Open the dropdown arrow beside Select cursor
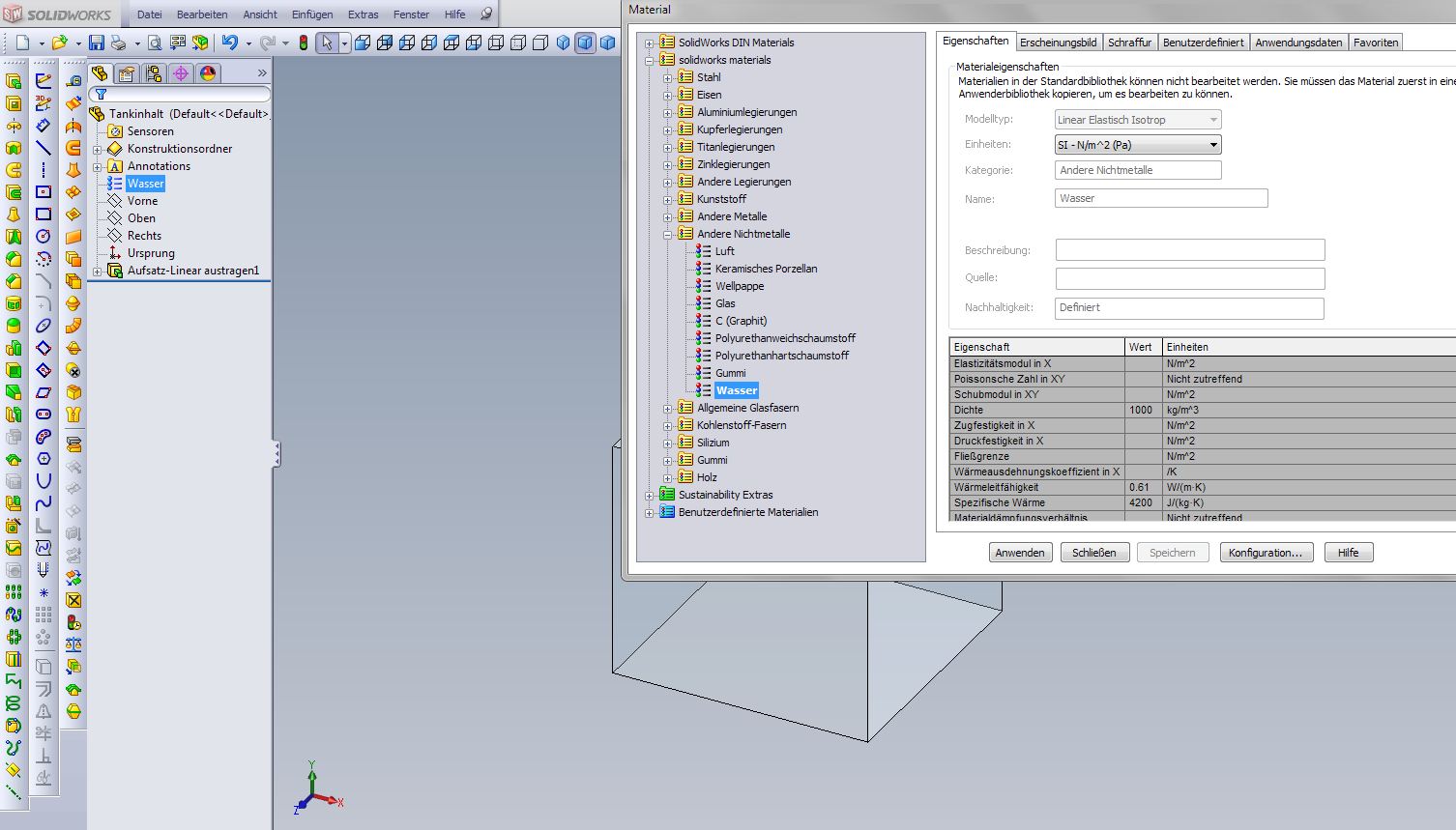 pos(344,43)
